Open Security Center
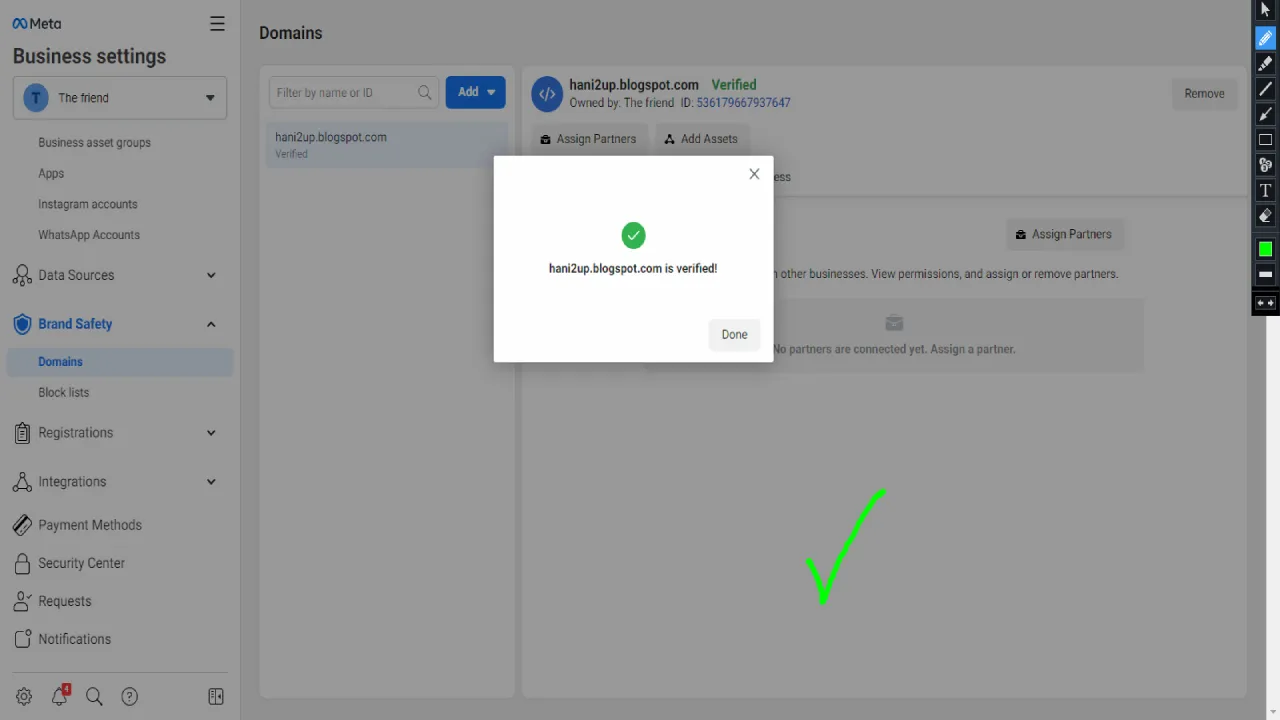The image size is (1280, 720). (81, 563)
